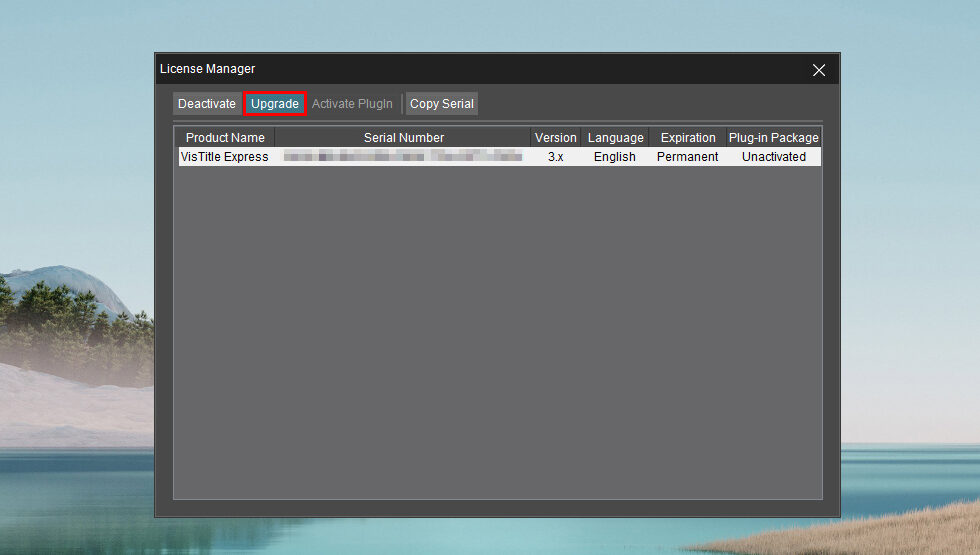Click the greyed Activate PlugIn button
This screenshot has height=555, width=980.
[352, 104]
